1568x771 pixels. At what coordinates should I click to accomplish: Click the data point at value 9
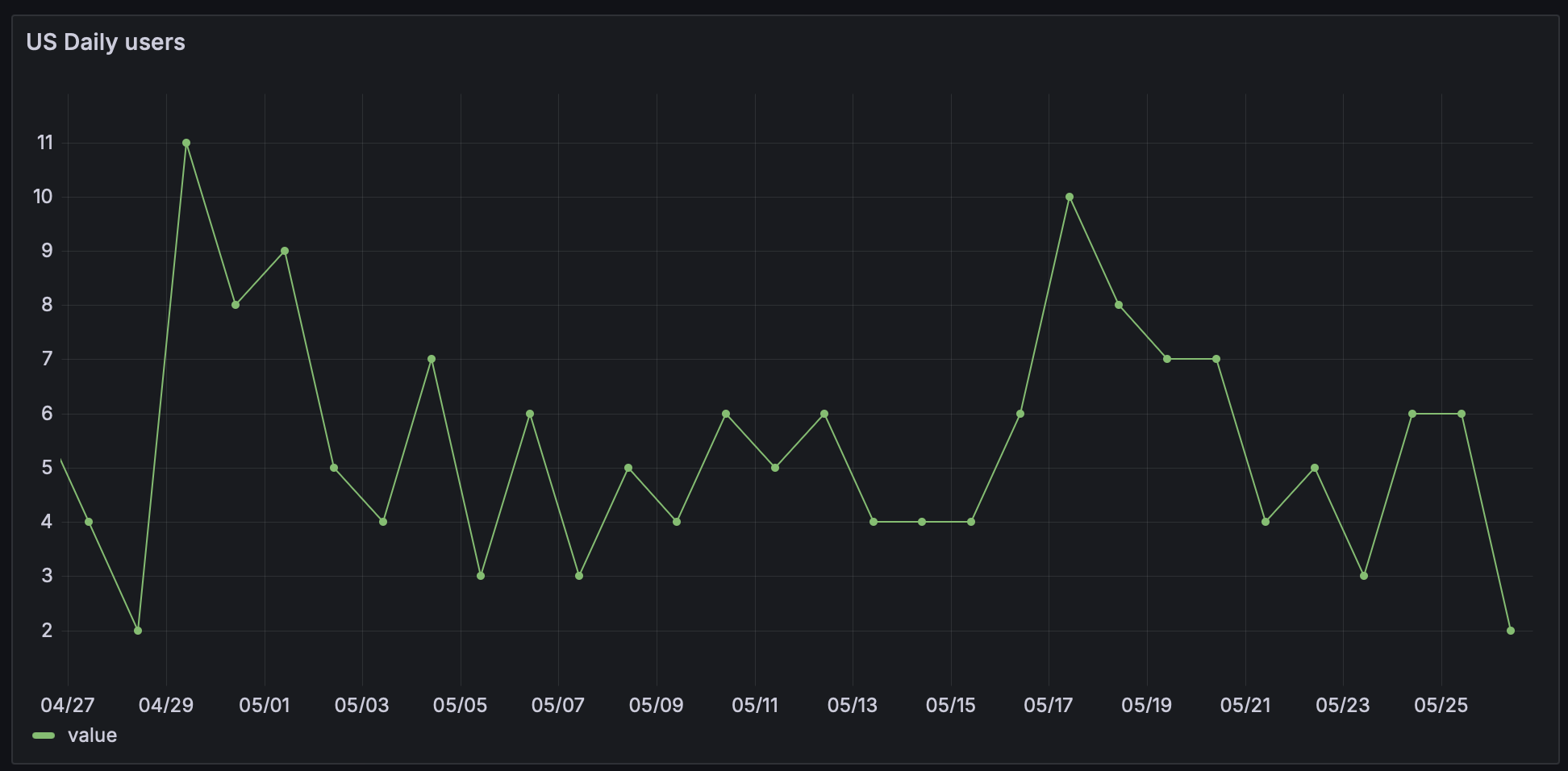coord(285,251)
